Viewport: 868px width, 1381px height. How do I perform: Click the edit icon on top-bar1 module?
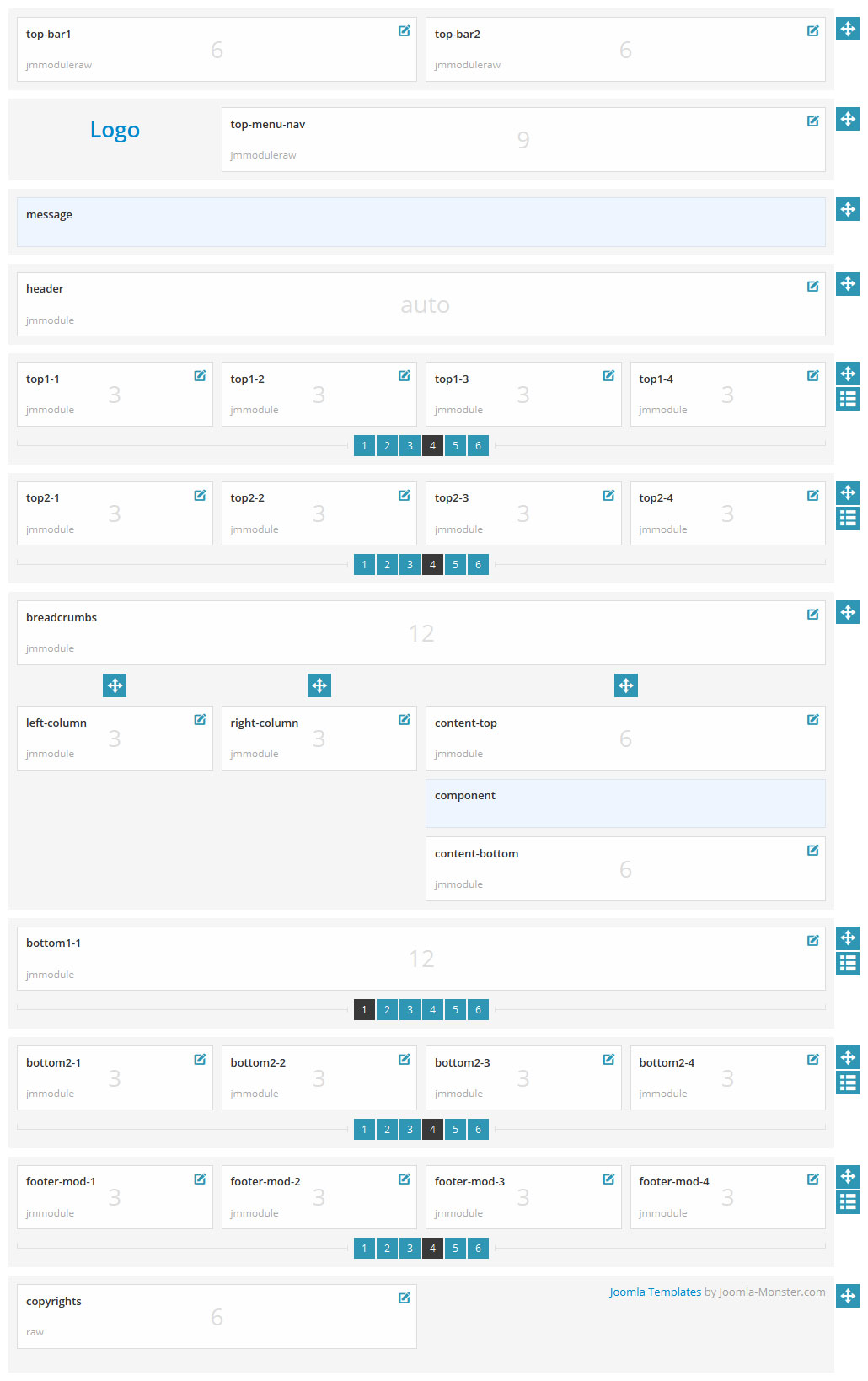click(x=405, y=31)
